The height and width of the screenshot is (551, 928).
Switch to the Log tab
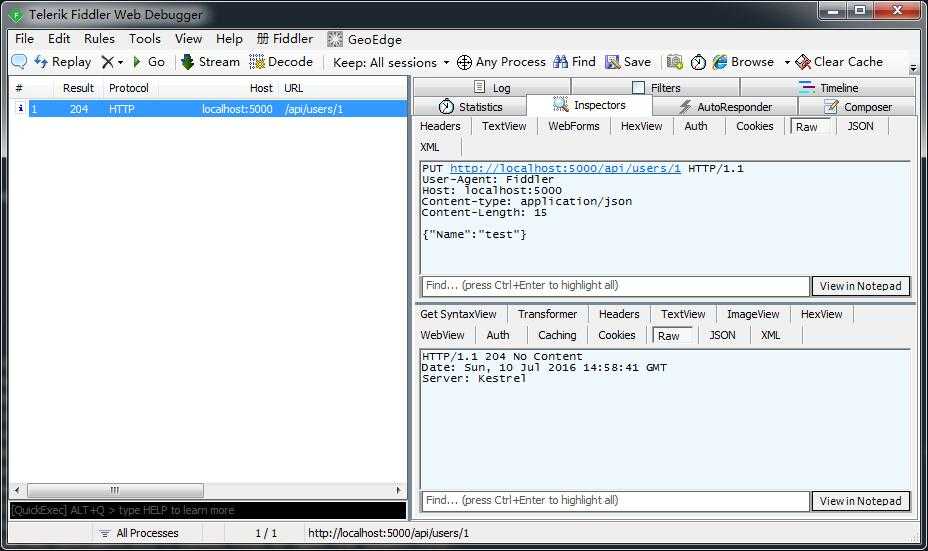pos(492,88)
